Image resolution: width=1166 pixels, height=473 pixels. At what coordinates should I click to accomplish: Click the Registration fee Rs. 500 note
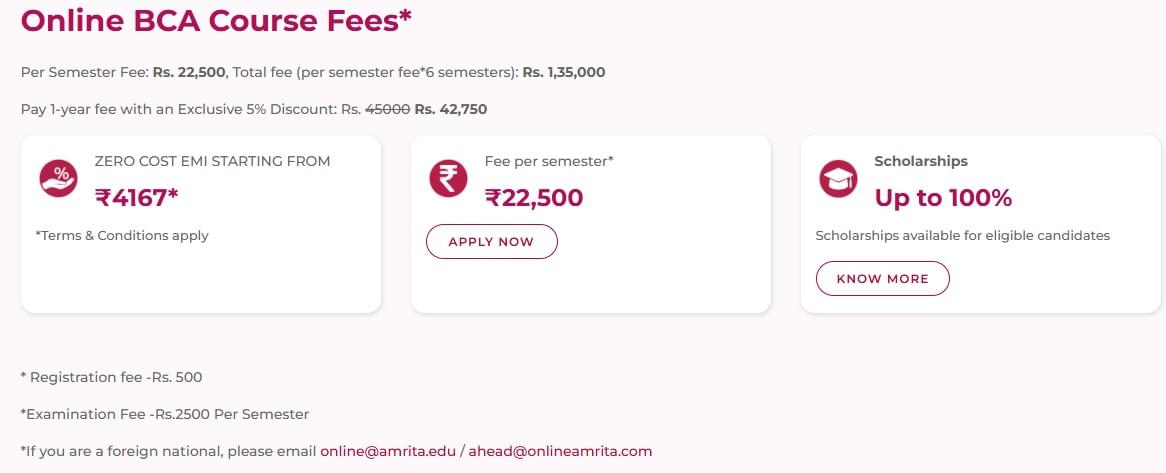click(x=111, y=377)
